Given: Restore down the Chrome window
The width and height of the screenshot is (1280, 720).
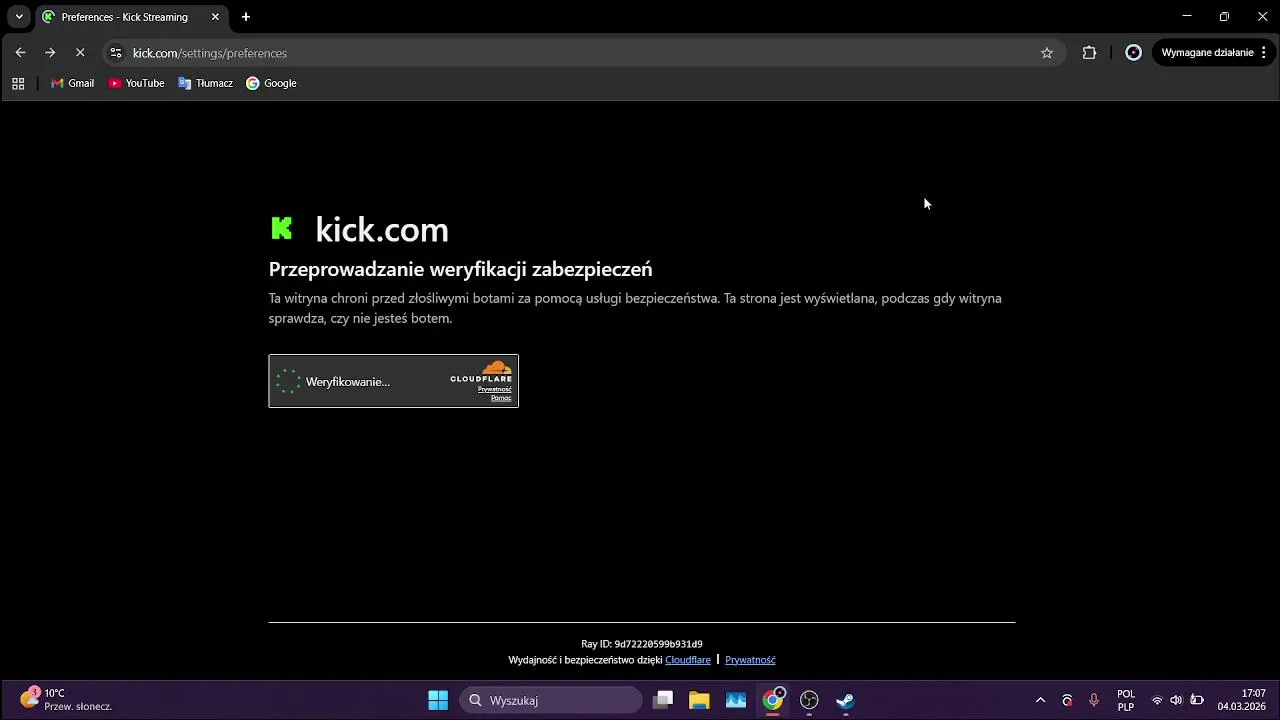Looking at the screenshot, I should [x=1224, y=17].
